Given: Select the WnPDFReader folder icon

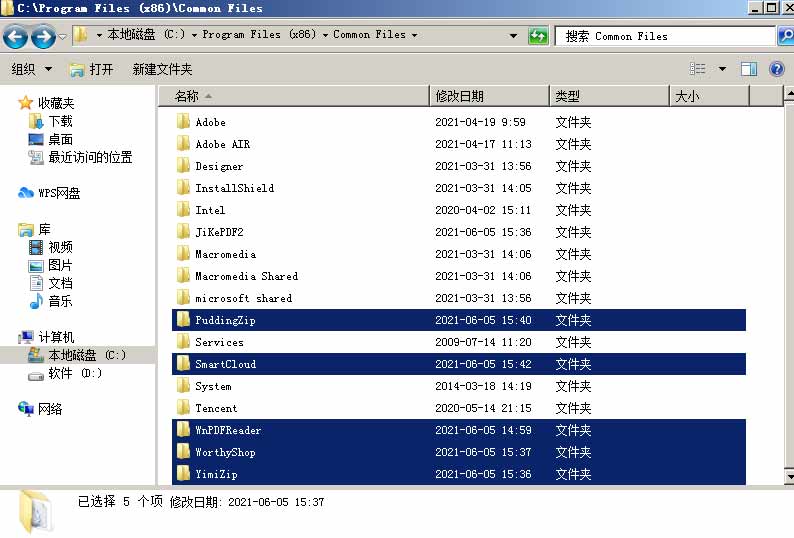Looking at the screenshot, I should click(x=183, y=430).
